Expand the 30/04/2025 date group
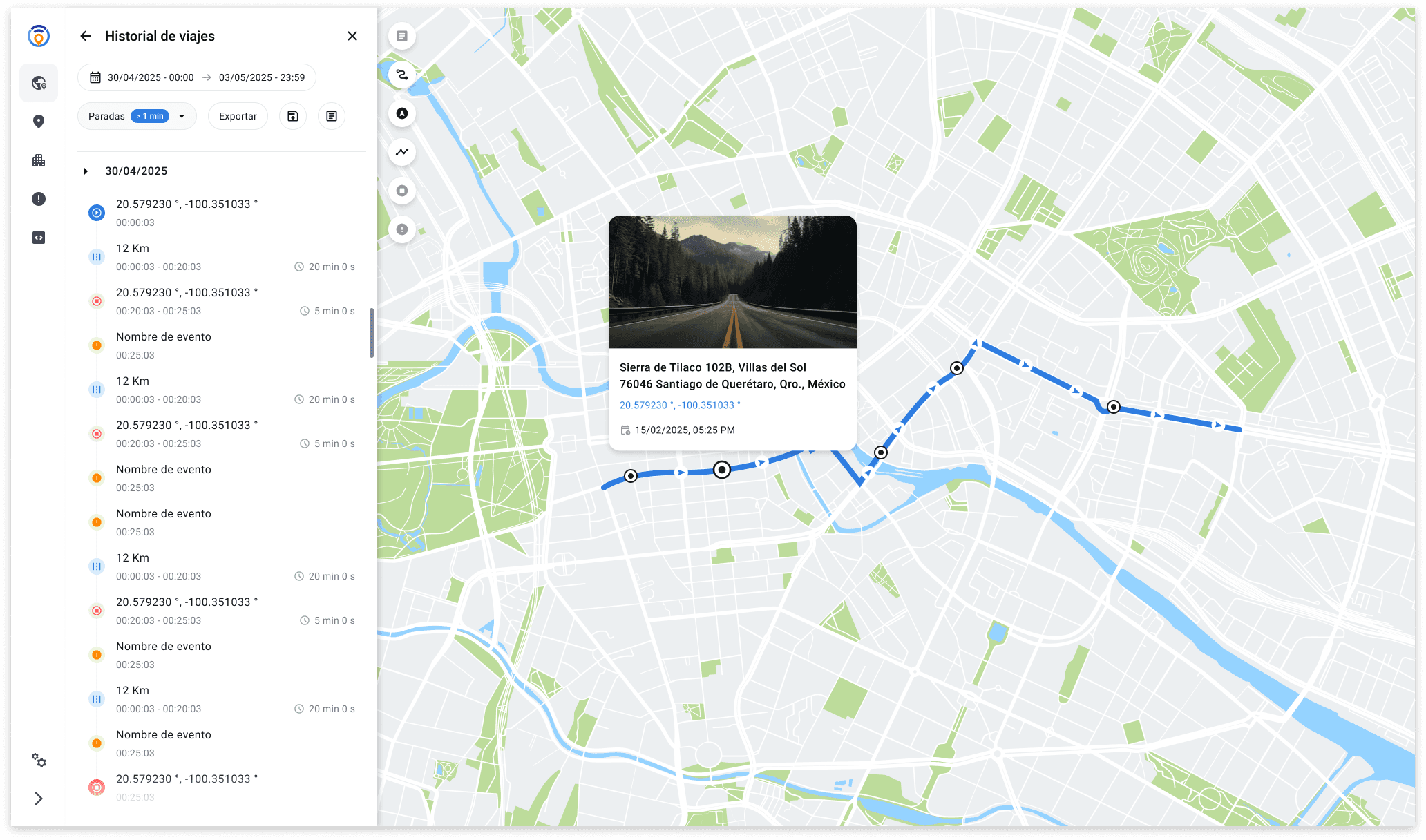 click(86, 171)
